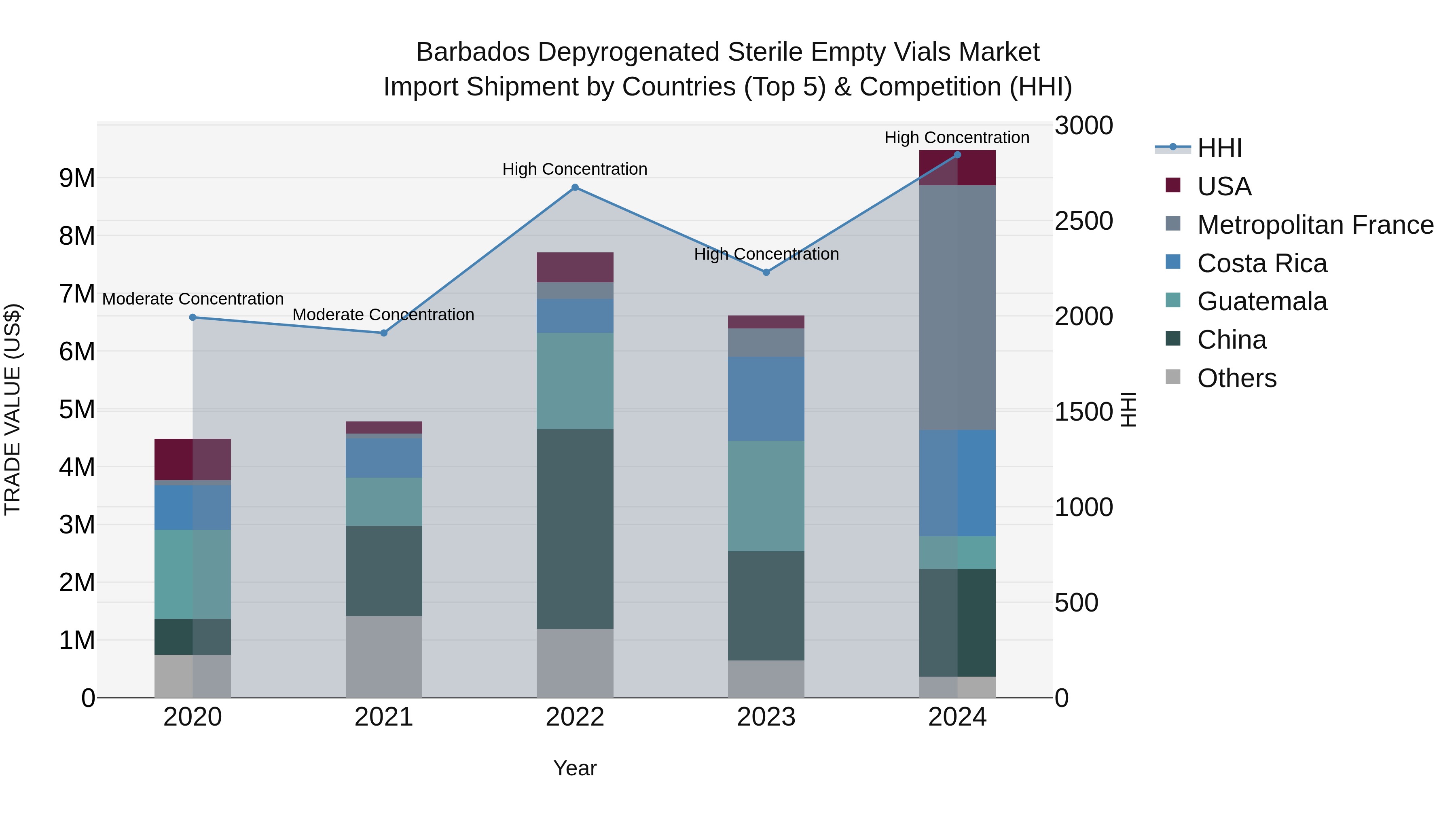1456x819 pixels.
Task: Click the 2023 HHI data point
Action: coord(766,273)
